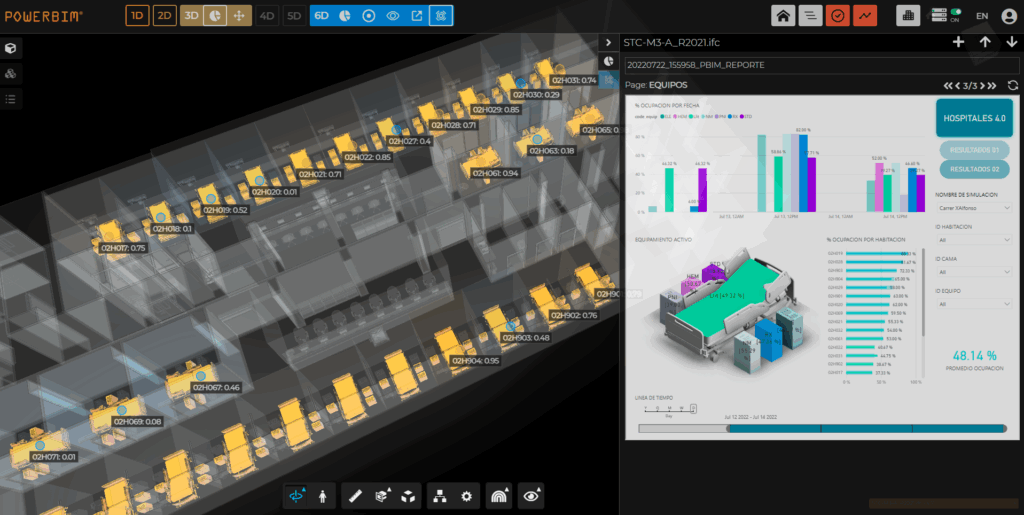Select the 1D view mode

(x=138, y=16)
